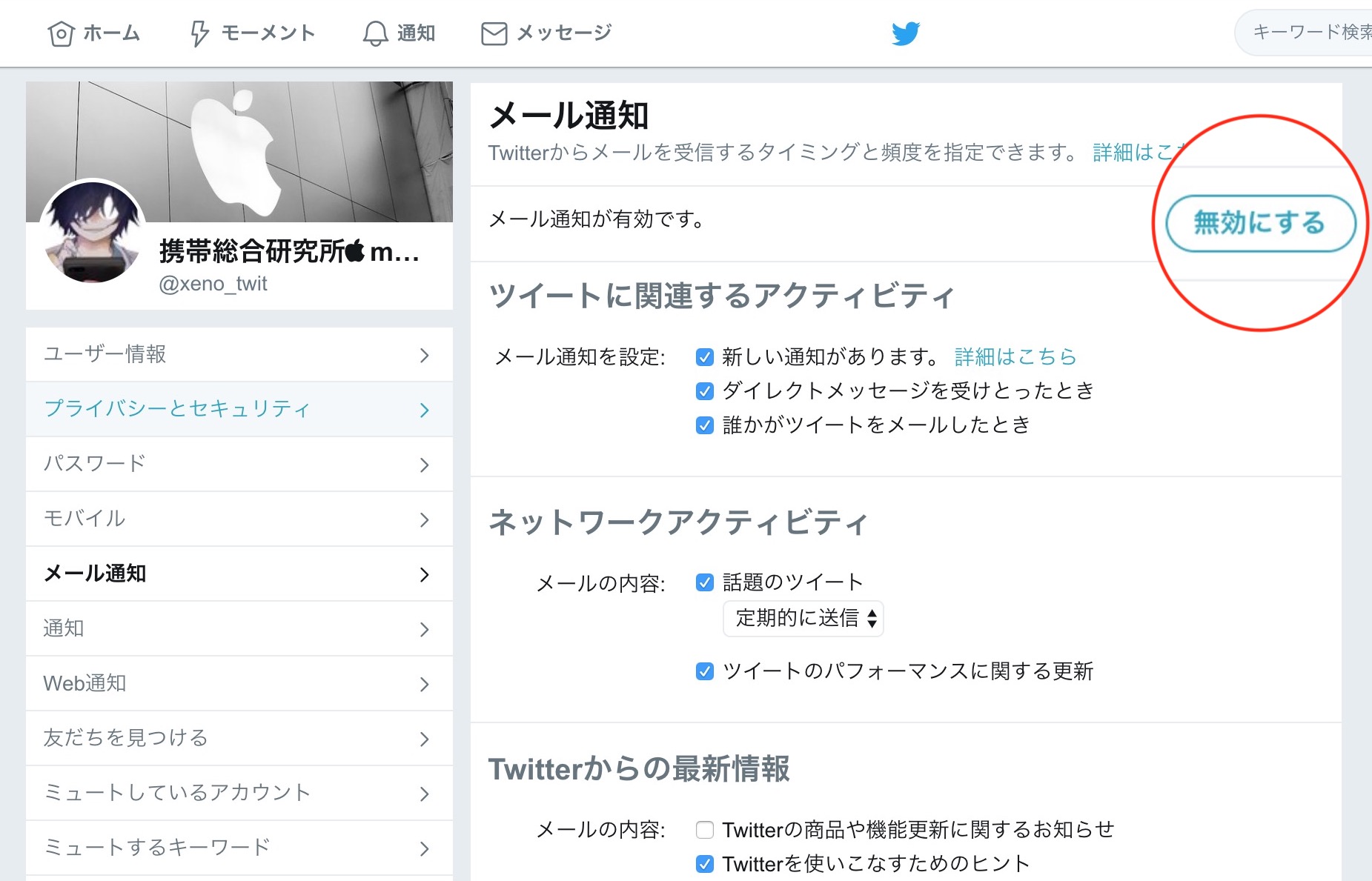The width and height of the screenshot is (1372, 881).
Task: Open 通知 sidebar settings section
Action: tap(239, 628)
